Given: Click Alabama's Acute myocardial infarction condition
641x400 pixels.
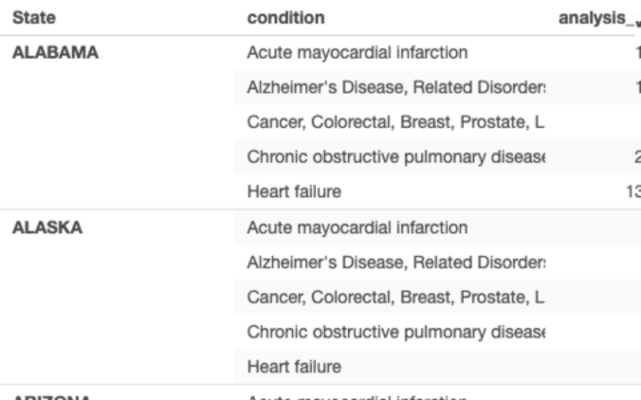Looking at the screenshot, I should point(357,53).
